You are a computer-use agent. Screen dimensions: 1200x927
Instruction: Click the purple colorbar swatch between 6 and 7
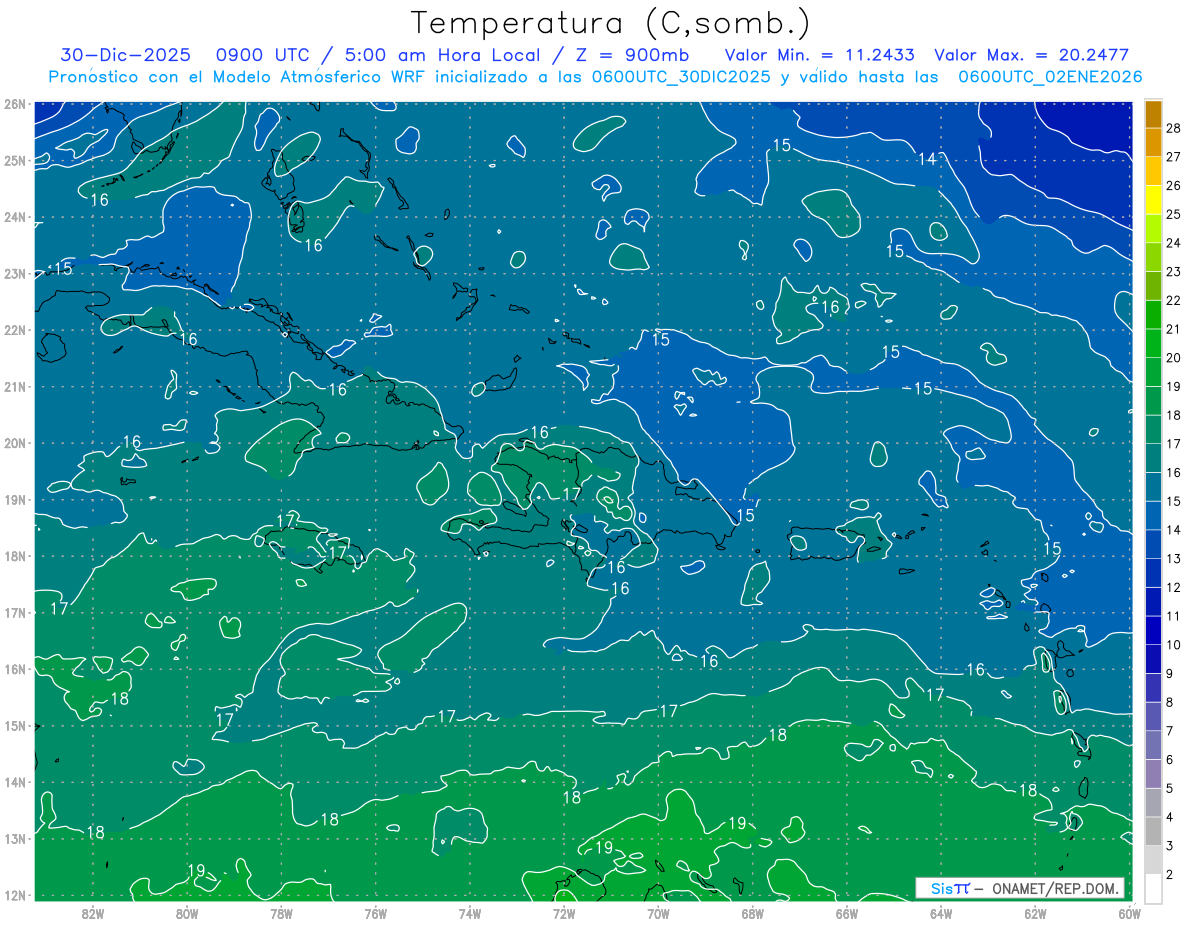click(x=1153, y=746)
